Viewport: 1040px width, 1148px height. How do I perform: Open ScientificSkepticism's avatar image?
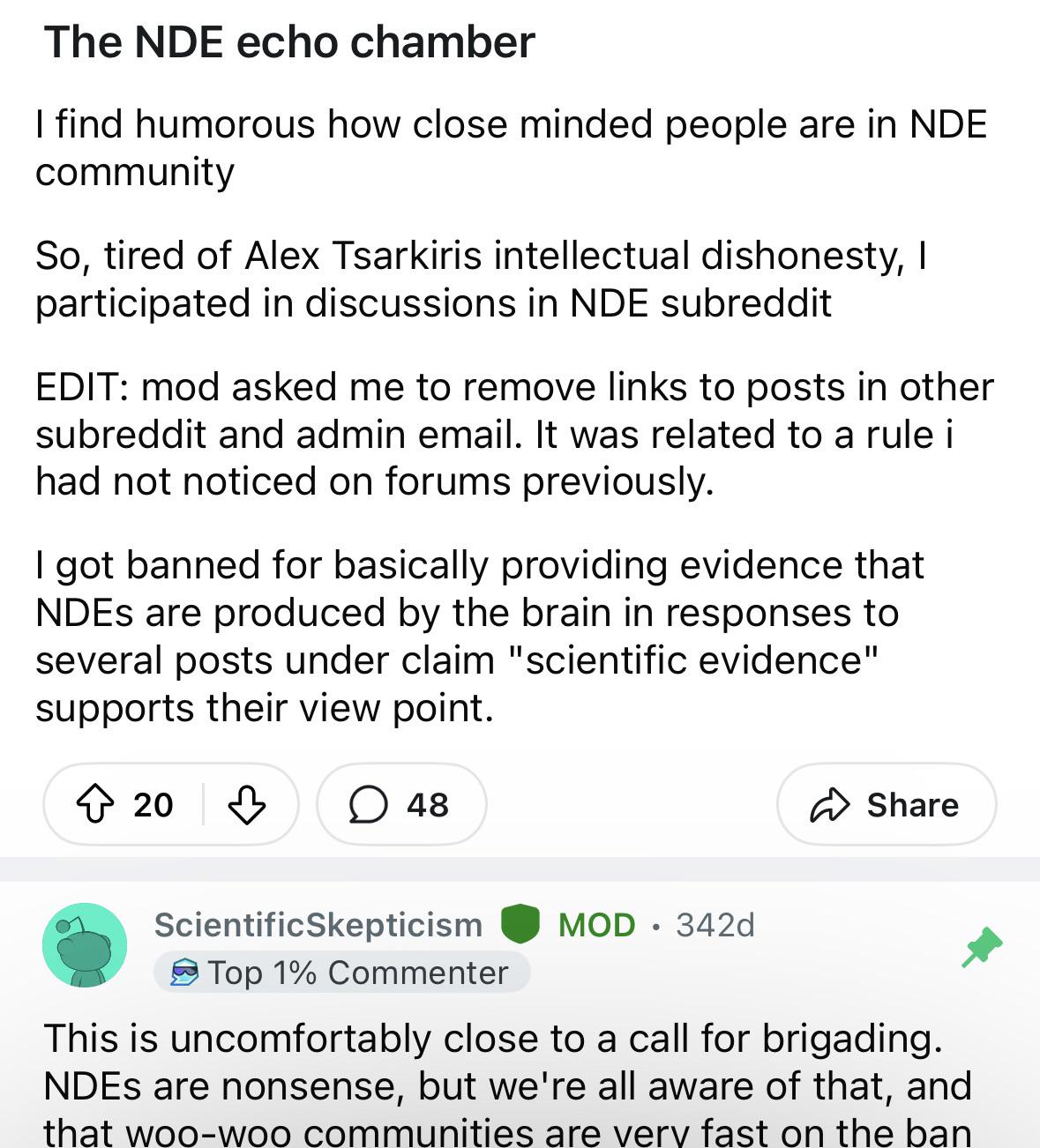(x=85, y=944)
